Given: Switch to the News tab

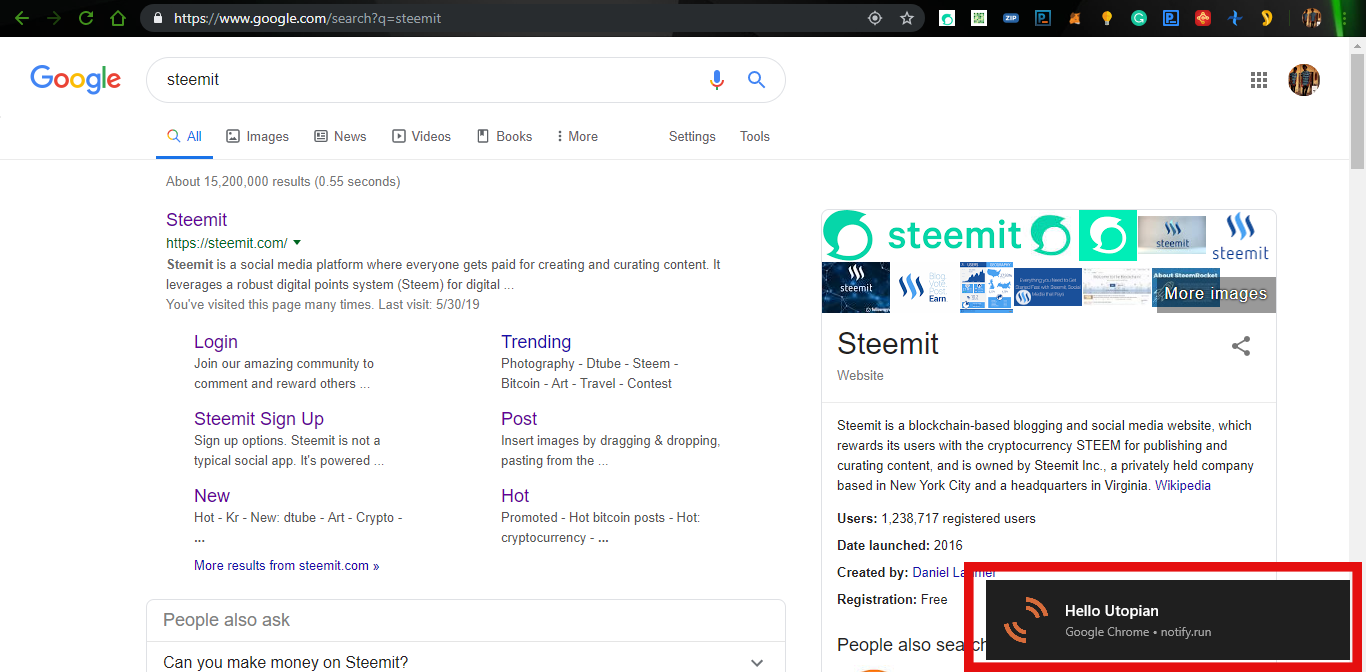Looking at the screenshot, I should pos(340,136).
